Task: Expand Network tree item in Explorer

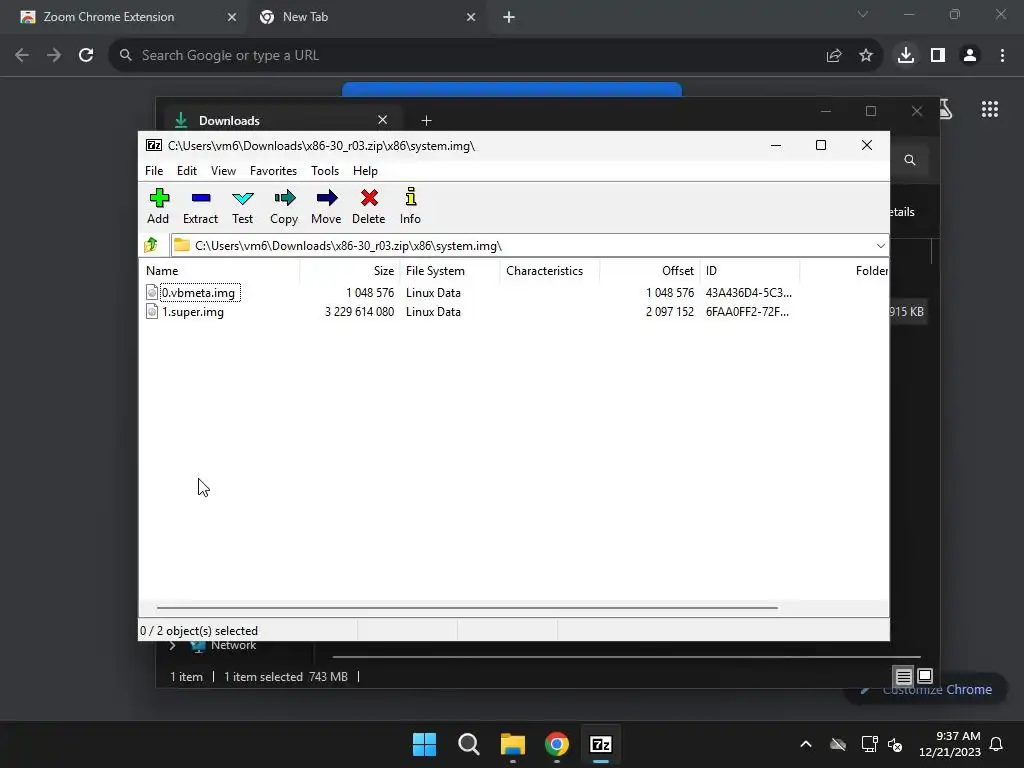Action: click(x=172, y=646)
